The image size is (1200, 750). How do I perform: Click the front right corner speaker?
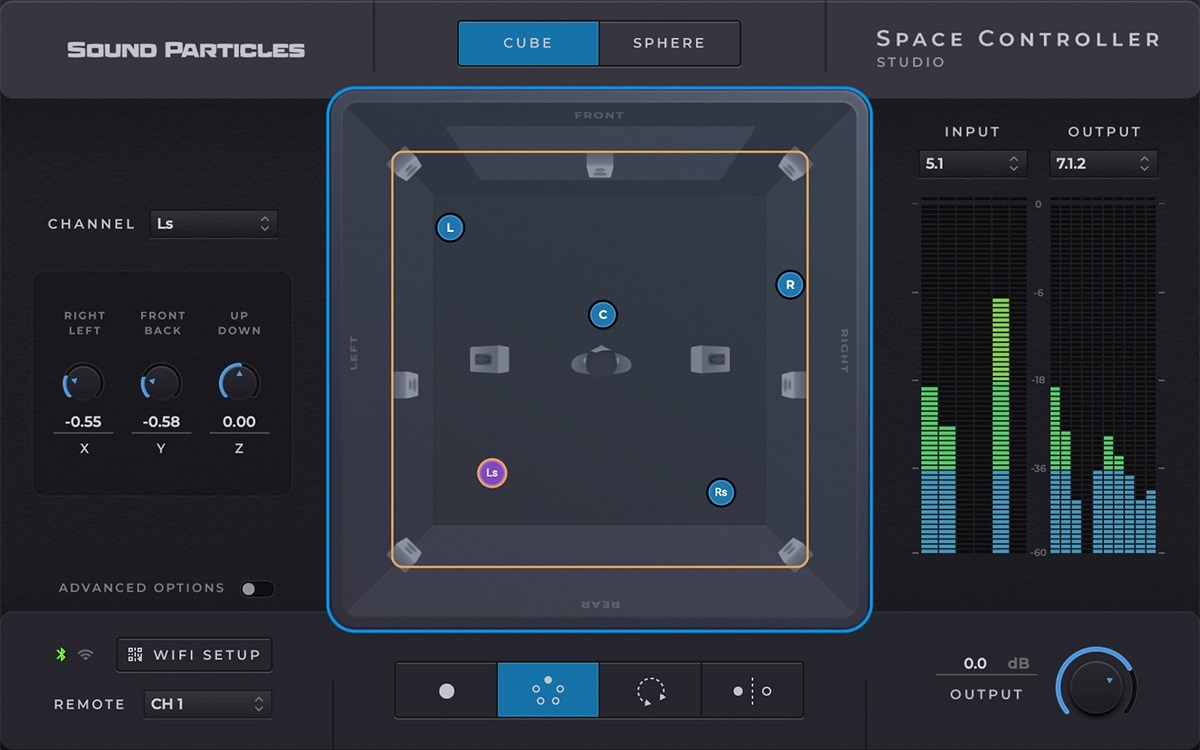793,164
